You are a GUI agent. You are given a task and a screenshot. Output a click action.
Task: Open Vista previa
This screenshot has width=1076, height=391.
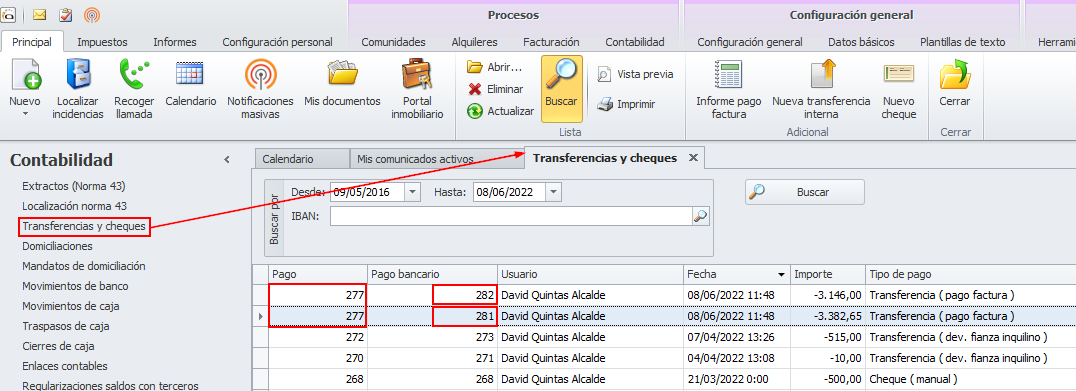click(x=635, y=74)
